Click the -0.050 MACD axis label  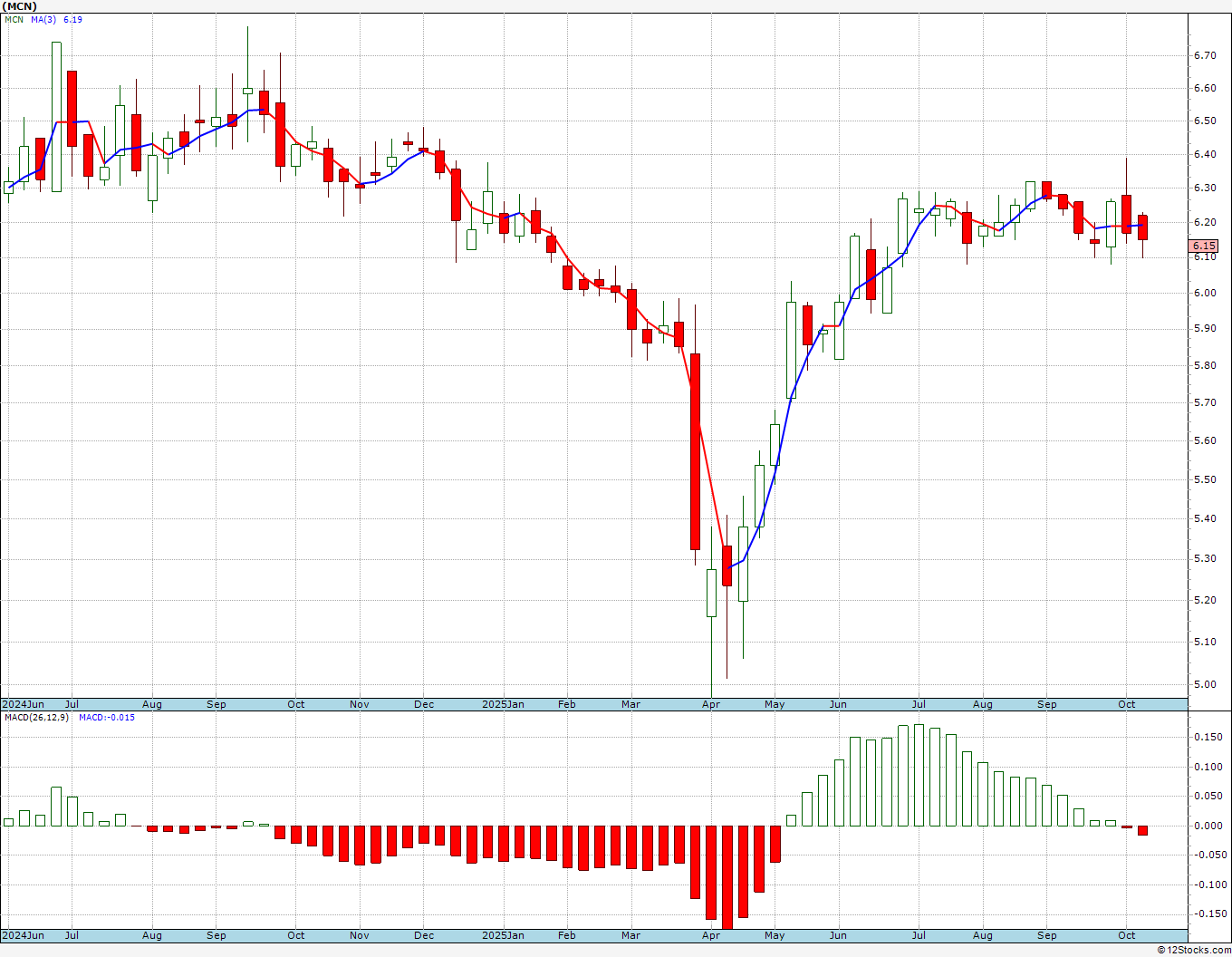tap(1209, 855)
